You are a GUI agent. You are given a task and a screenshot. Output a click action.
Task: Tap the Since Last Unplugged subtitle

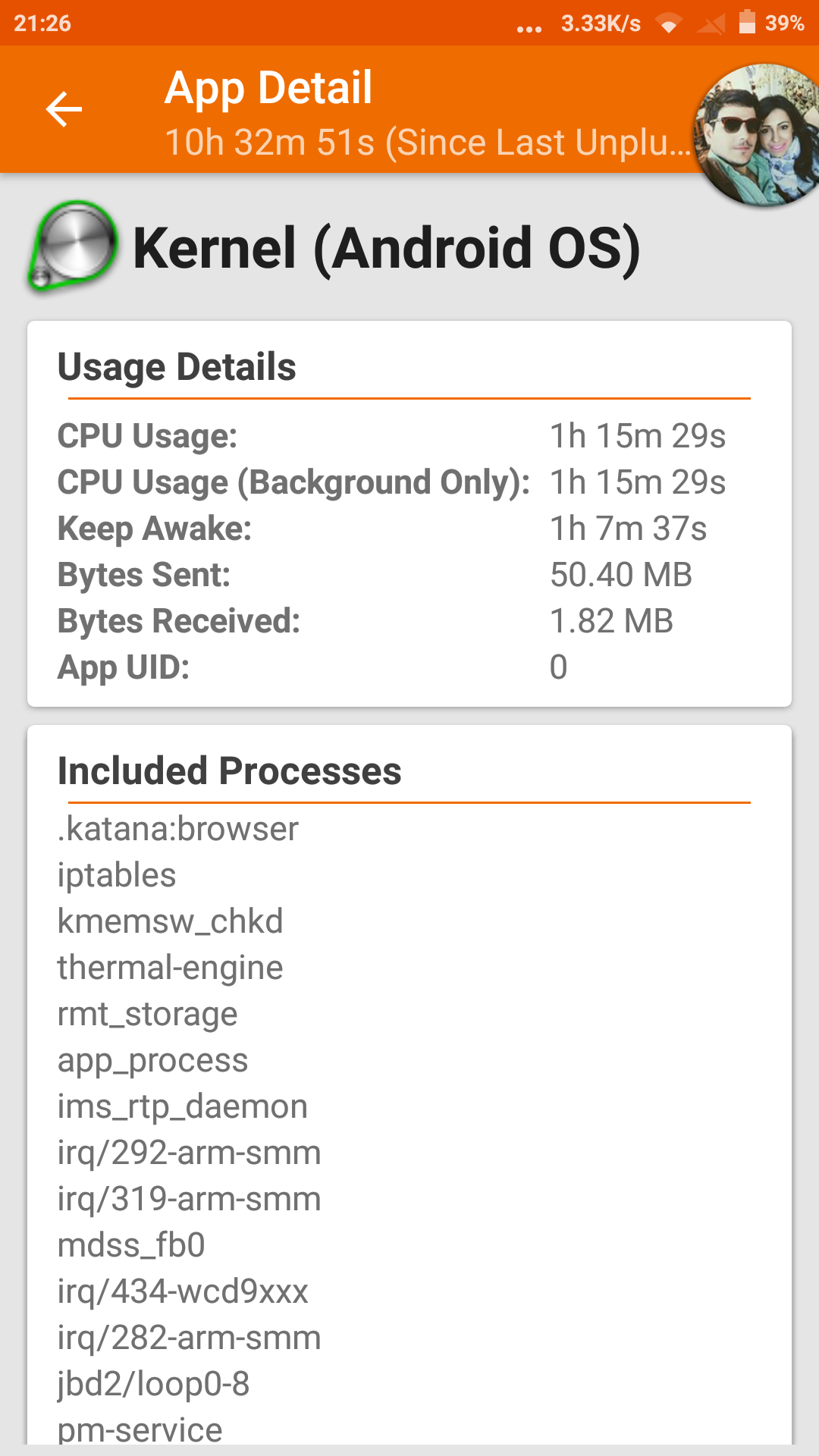[x=428, y=143]
